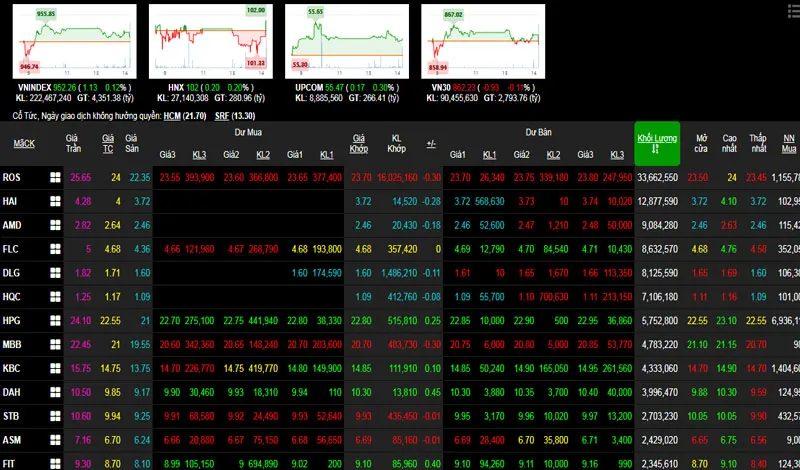Select the DLG ticker symbol
This screenshot has height=470, width=800.
11,273
